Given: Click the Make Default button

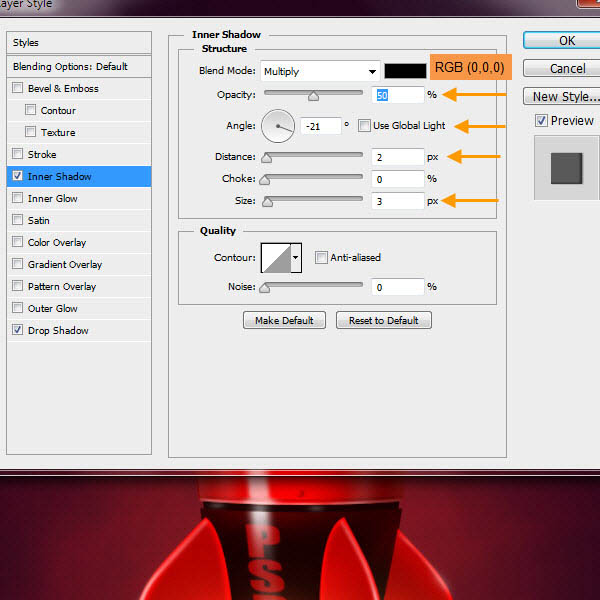Looking at the screenshot, I should 284,321.
